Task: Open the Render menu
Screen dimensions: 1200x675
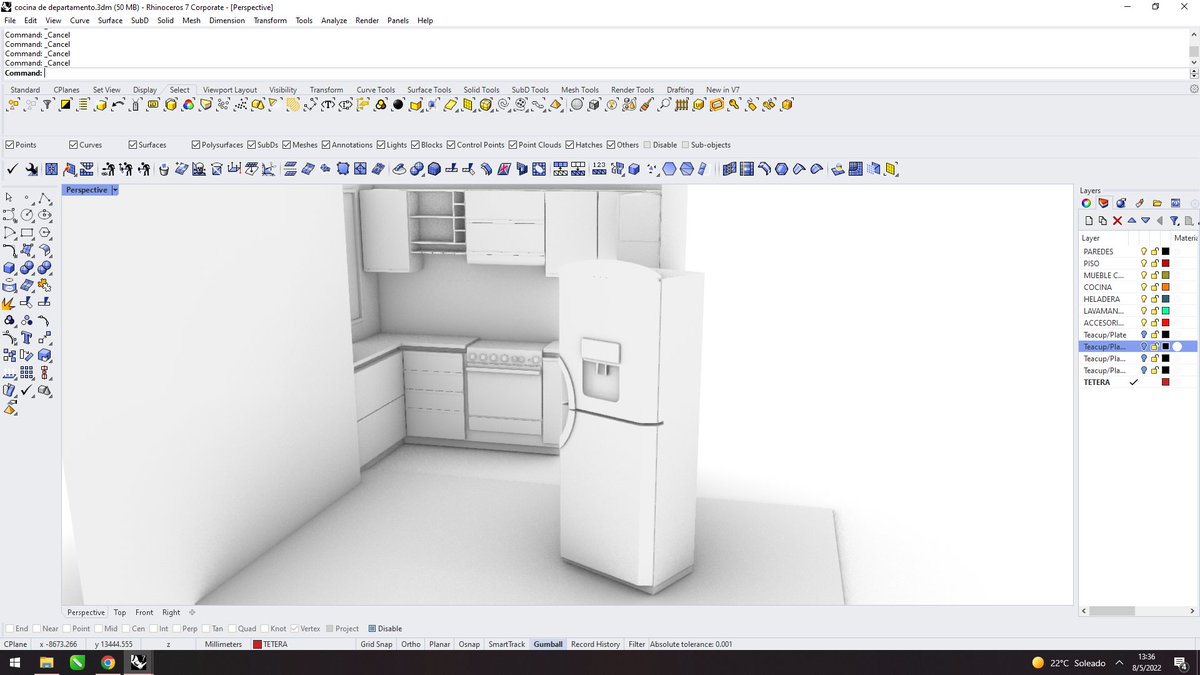Action: pos(366,19)
